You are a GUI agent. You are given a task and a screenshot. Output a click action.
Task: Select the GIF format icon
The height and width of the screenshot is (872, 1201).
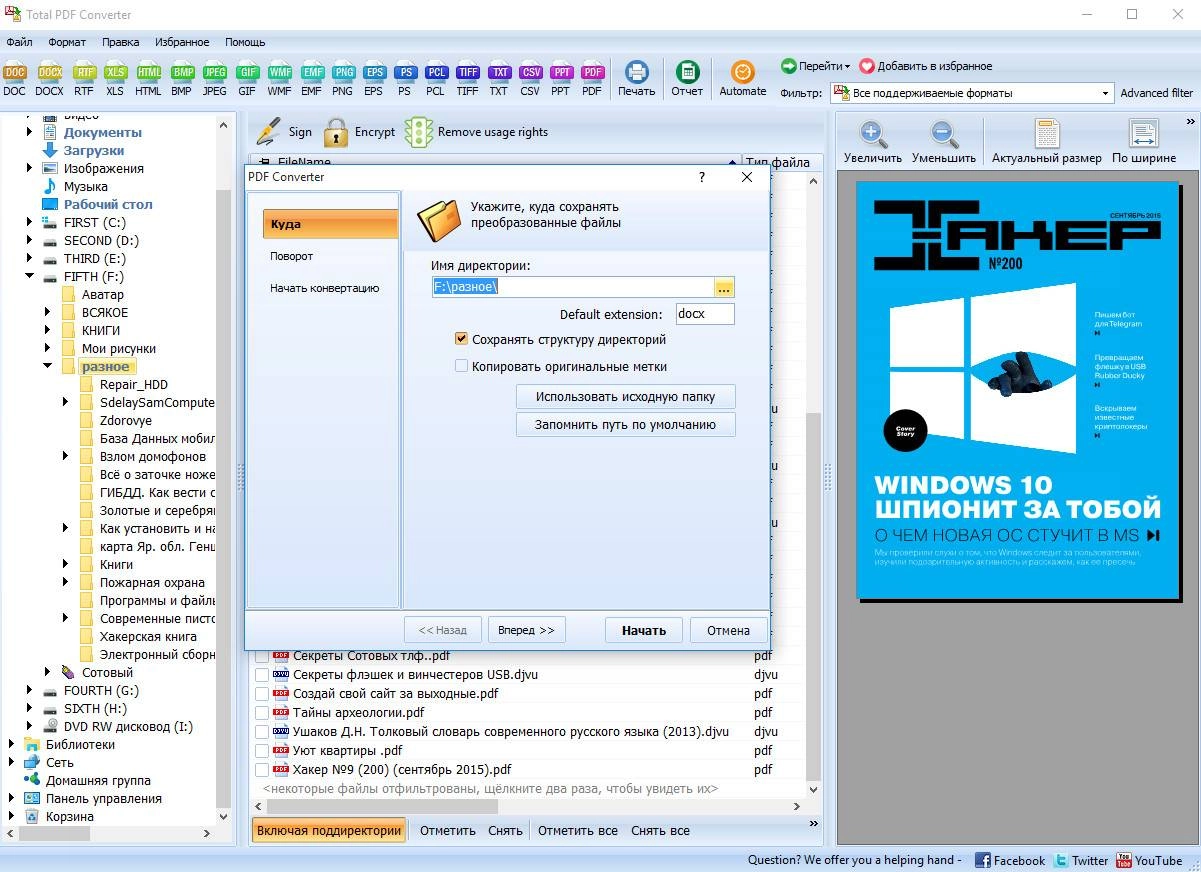247,78
